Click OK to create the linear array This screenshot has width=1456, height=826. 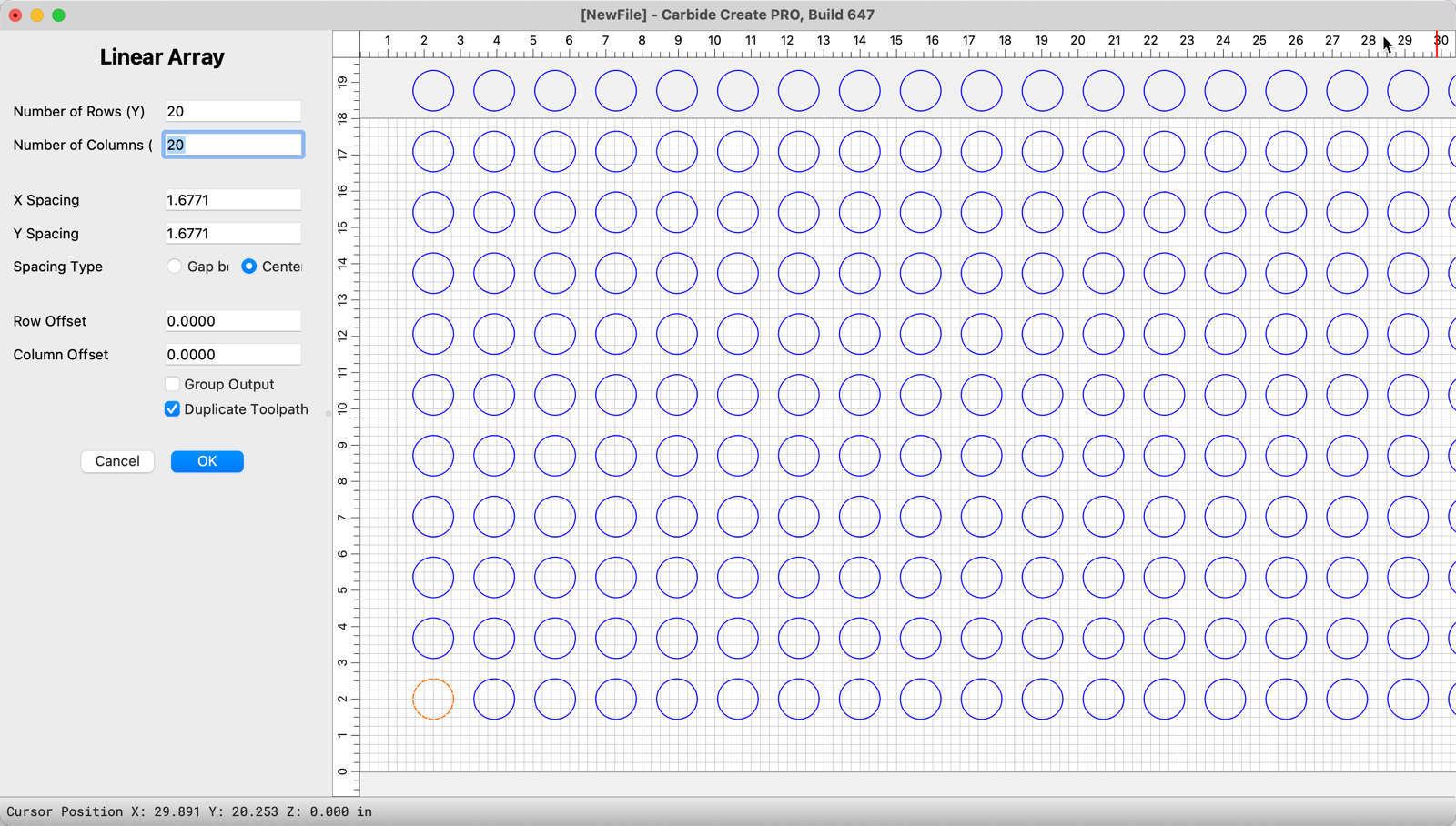[207, 461]
